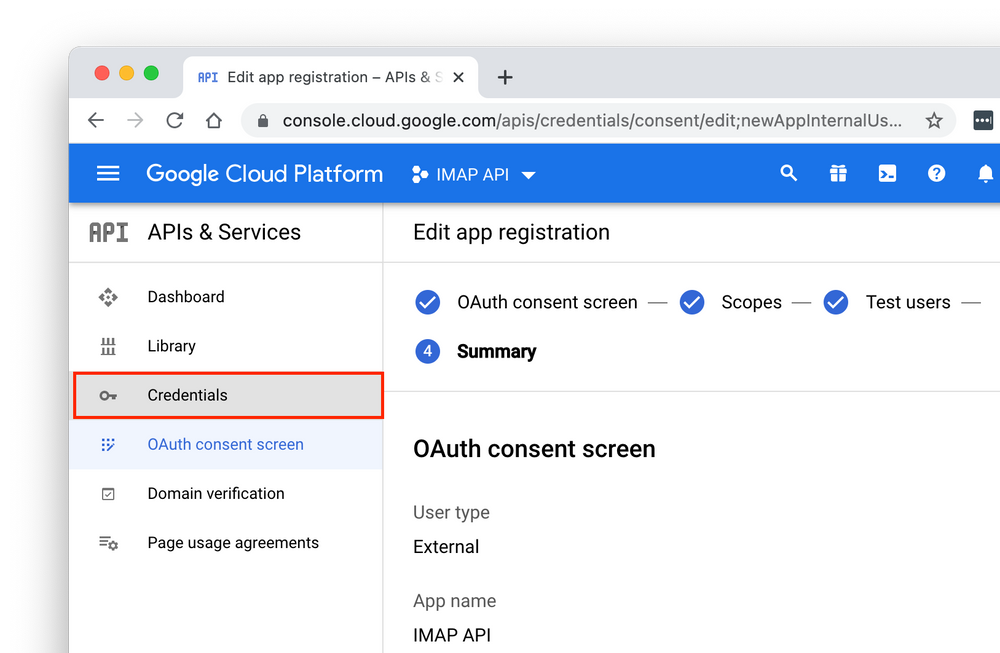Select the completed Test users step indicator
Screen dimensions: 1000x653
[836, 302]
